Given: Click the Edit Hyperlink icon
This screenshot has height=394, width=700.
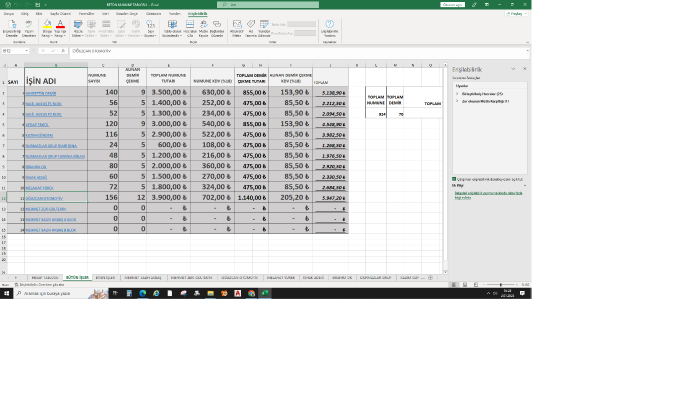Looking at the screenshot, I should click(217, 25).
